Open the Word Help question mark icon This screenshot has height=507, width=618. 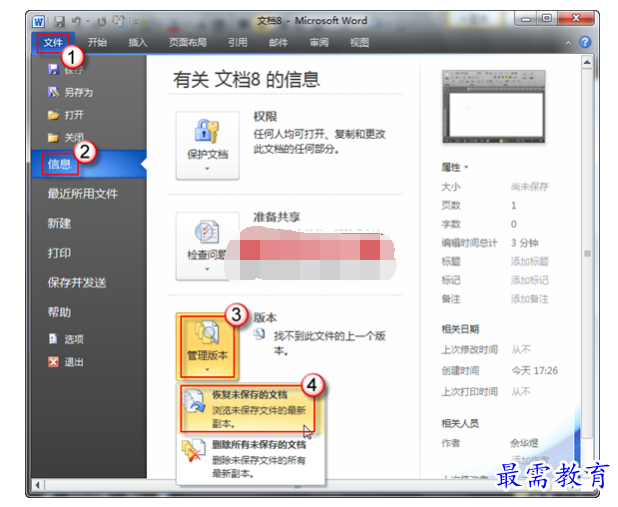pos(585,42)
